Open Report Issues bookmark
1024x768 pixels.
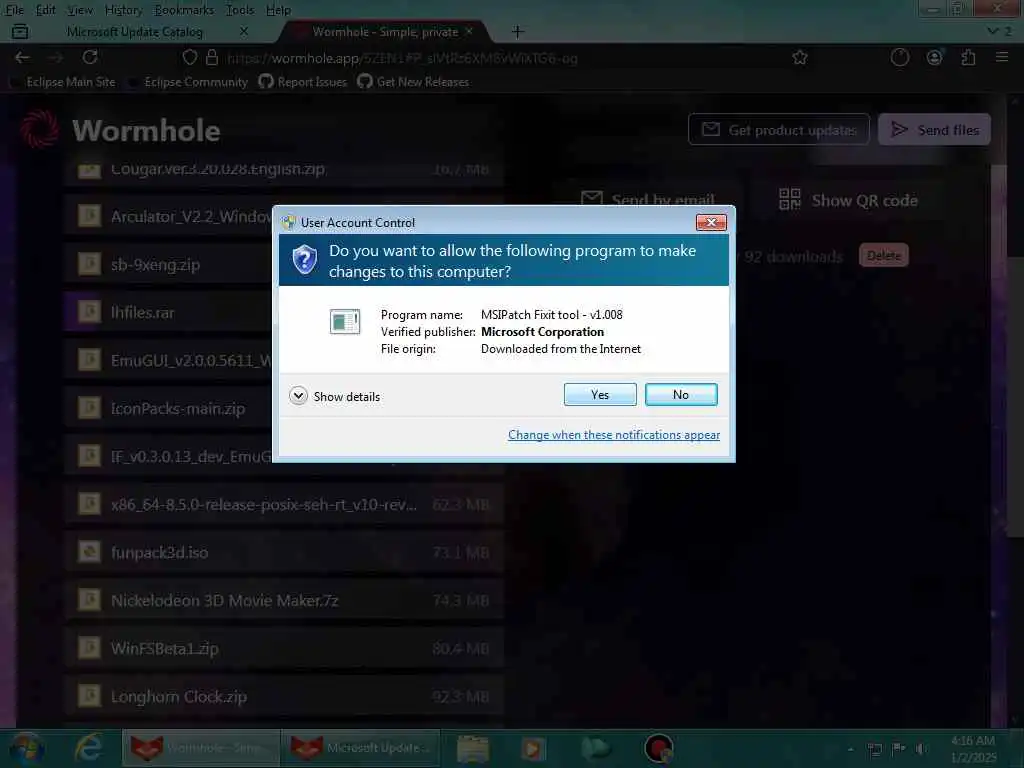303,82
